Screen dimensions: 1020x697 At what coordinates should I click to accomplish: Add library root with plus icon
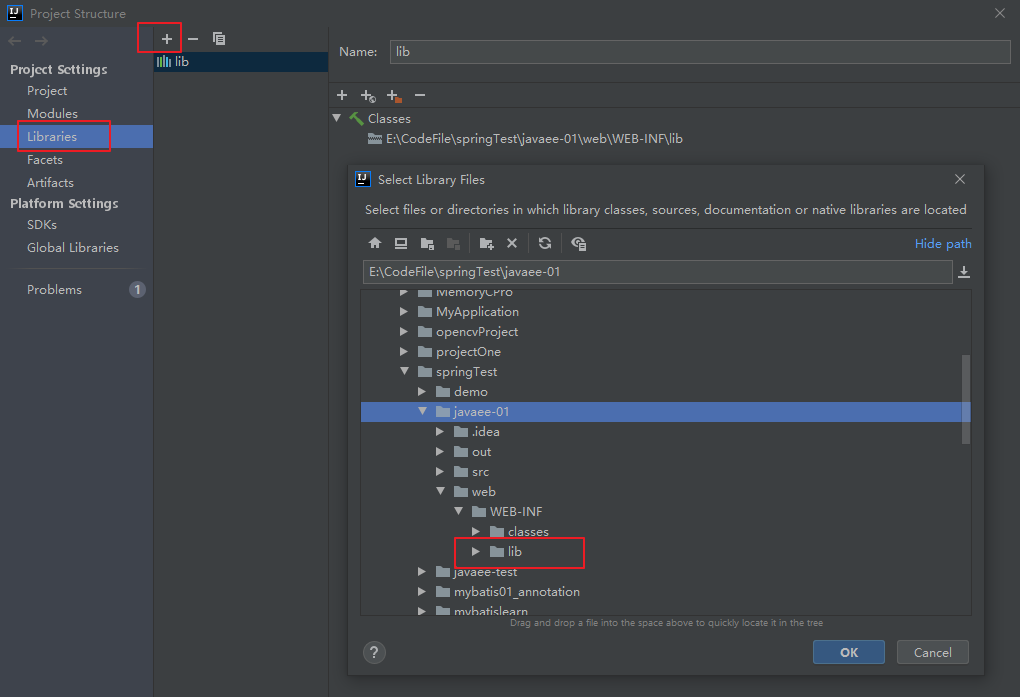pyautogui.click(x=342, y=96)
